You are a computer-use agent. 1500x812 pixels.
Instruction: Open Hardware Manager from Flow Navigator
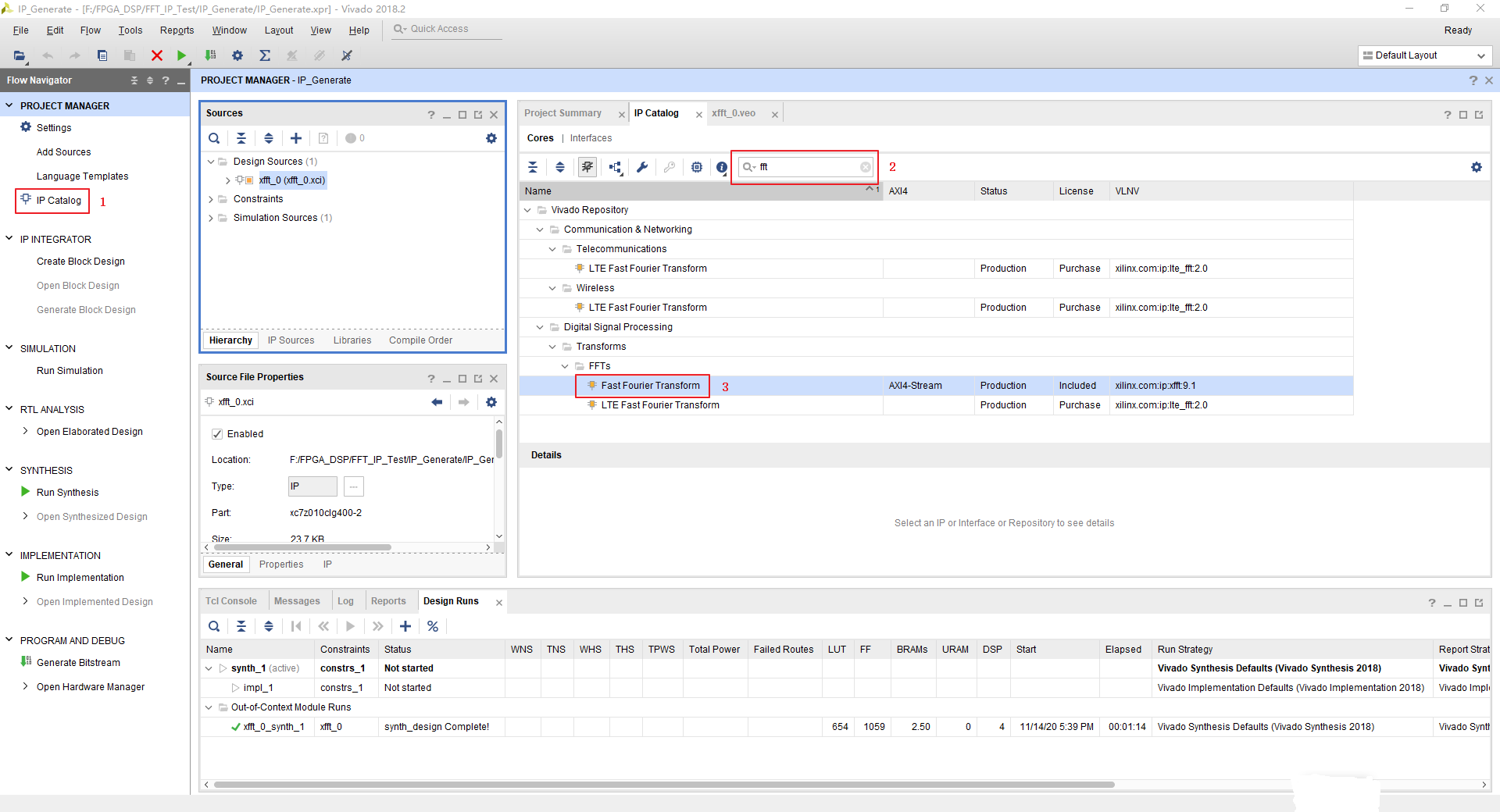(91, 687)
